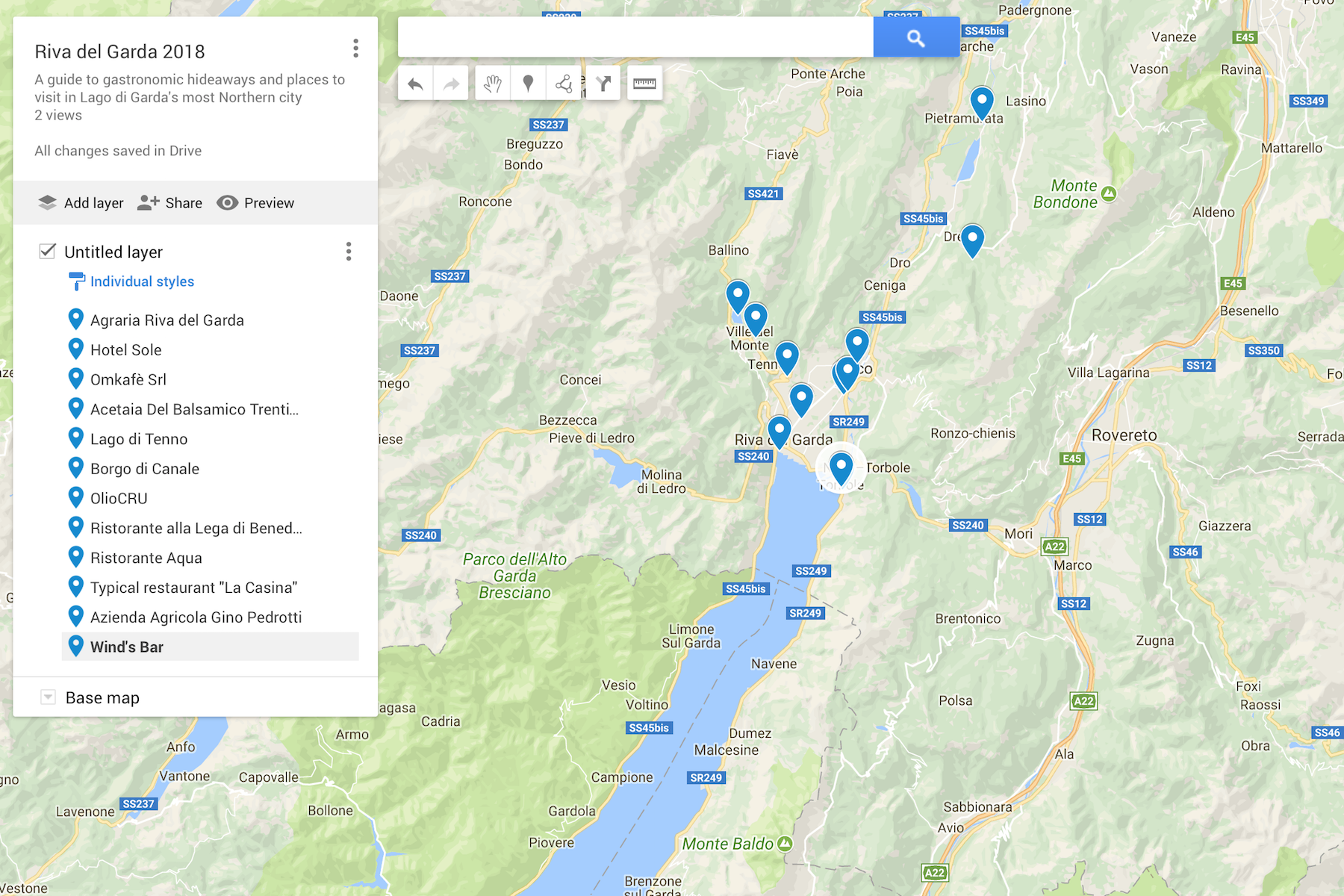Click the highlighted map pin at Torbole
Screen dimensions: 1344x896
pos(841,468)
